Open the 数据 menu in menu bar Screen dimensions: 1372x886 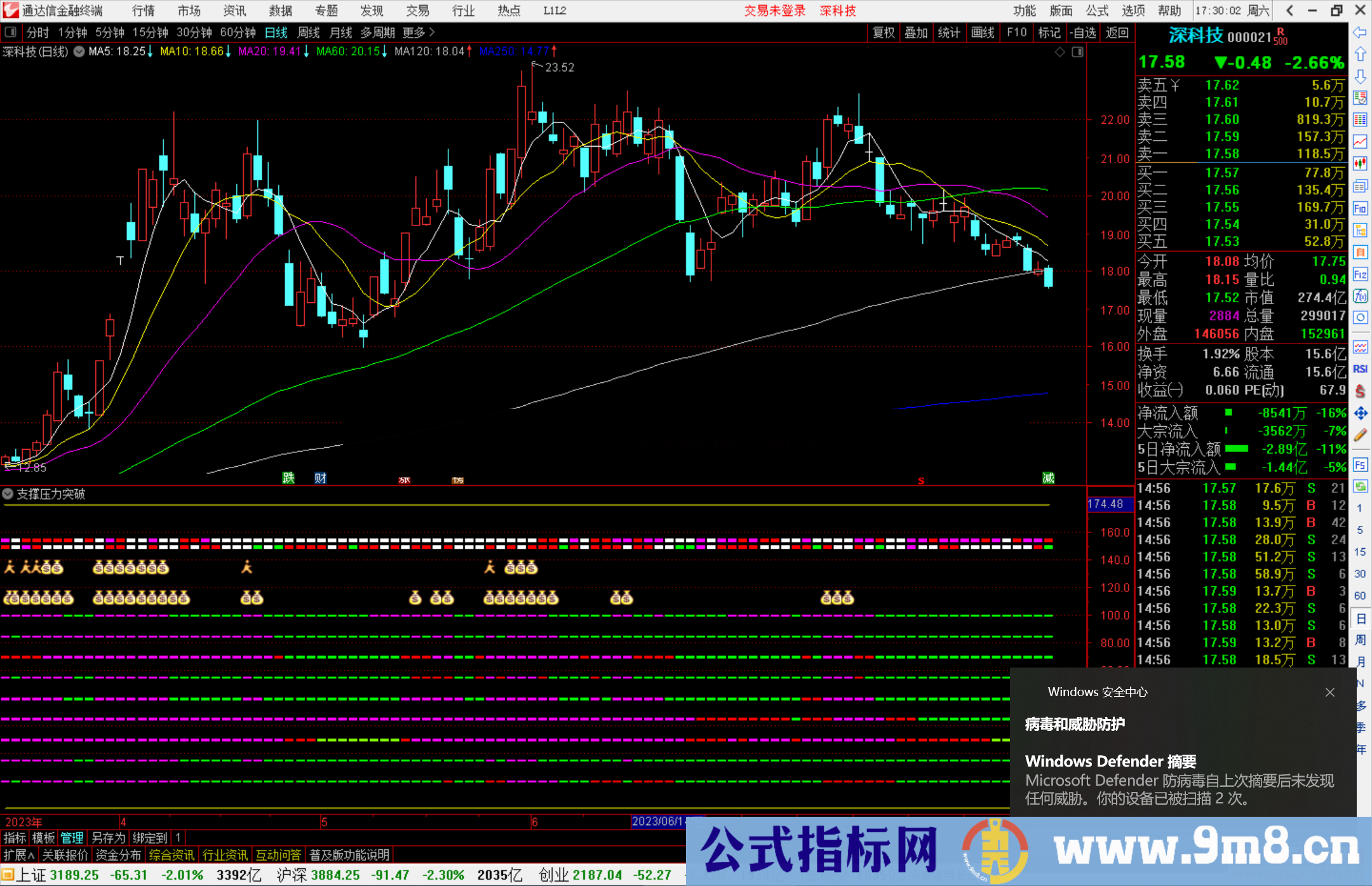point(280,11)
